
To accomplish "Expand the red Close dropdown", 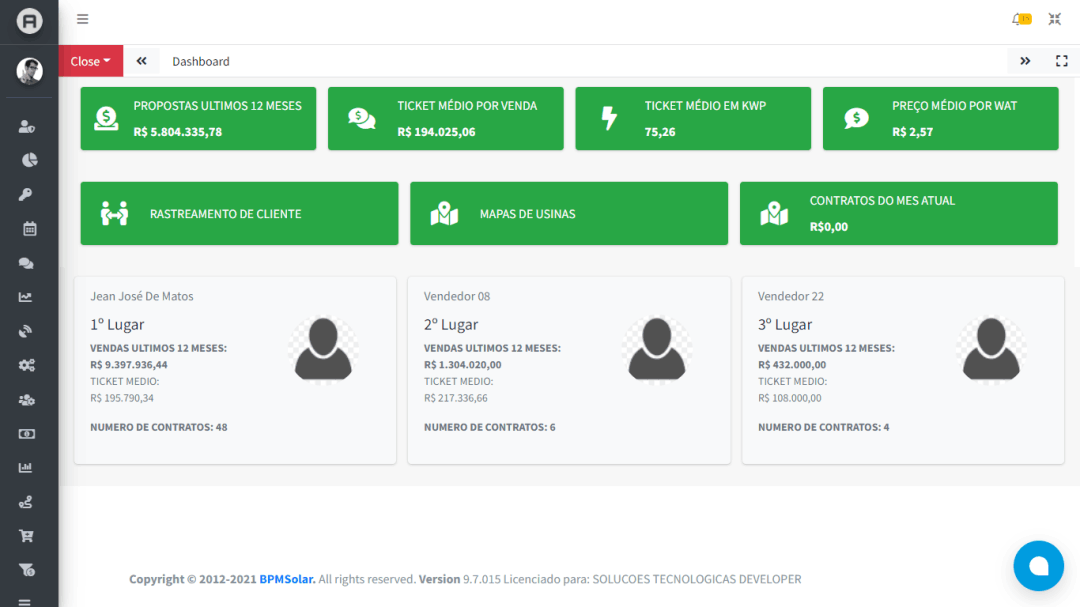I will pyautogui.click(x=91, y=61).
